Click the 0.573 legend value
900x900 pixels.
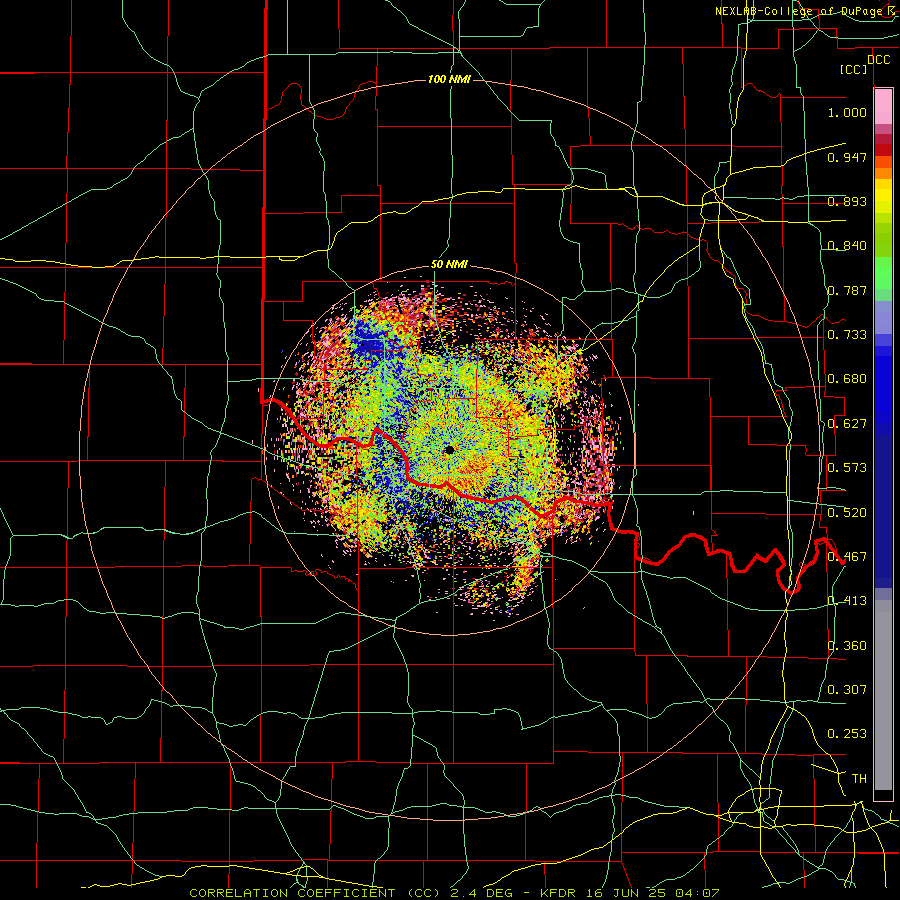click(x=847, y=468)
